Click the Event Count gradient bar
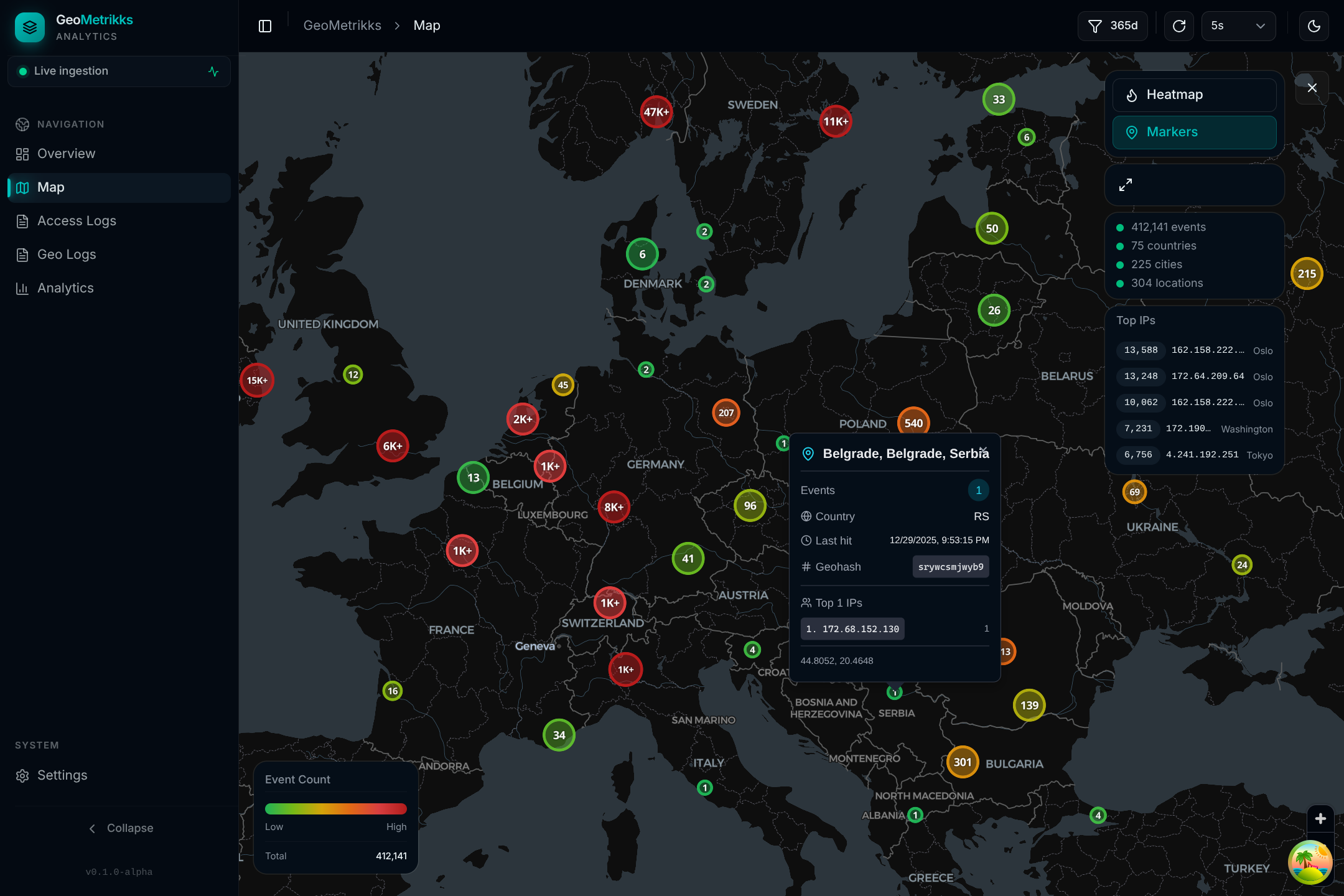This screenshot has height=896, width=1344. (335, 809)
